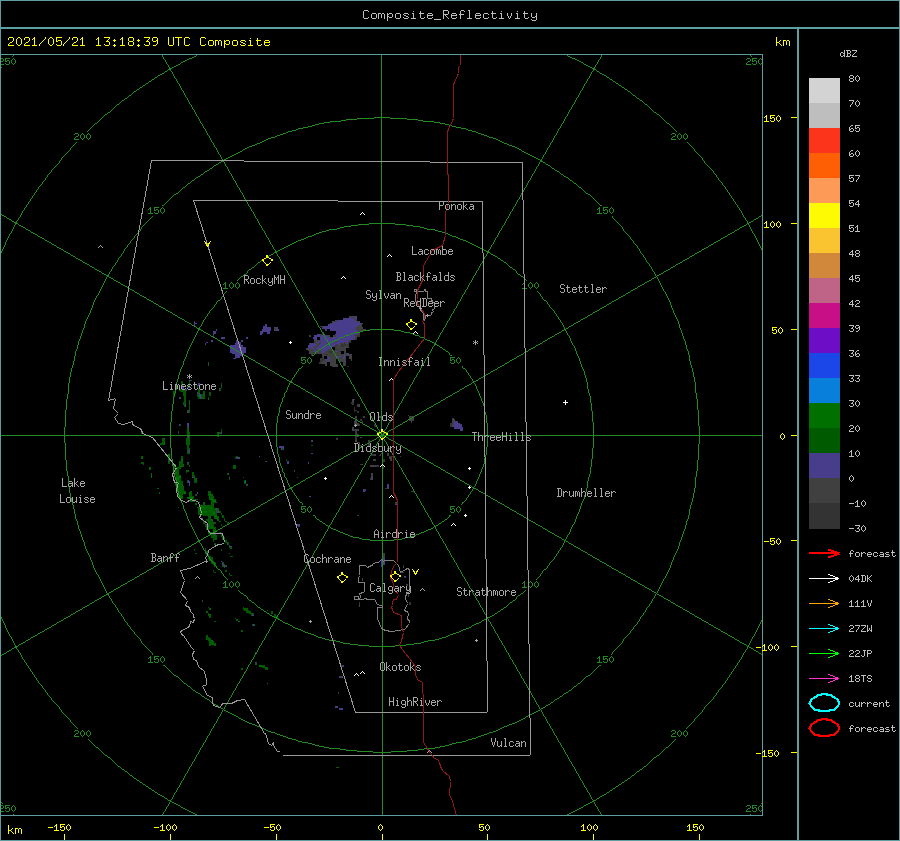This screenshot has width=900, height=841.
Task: Click the green 22JP arrow icon
Action: [x=824, y=653]
